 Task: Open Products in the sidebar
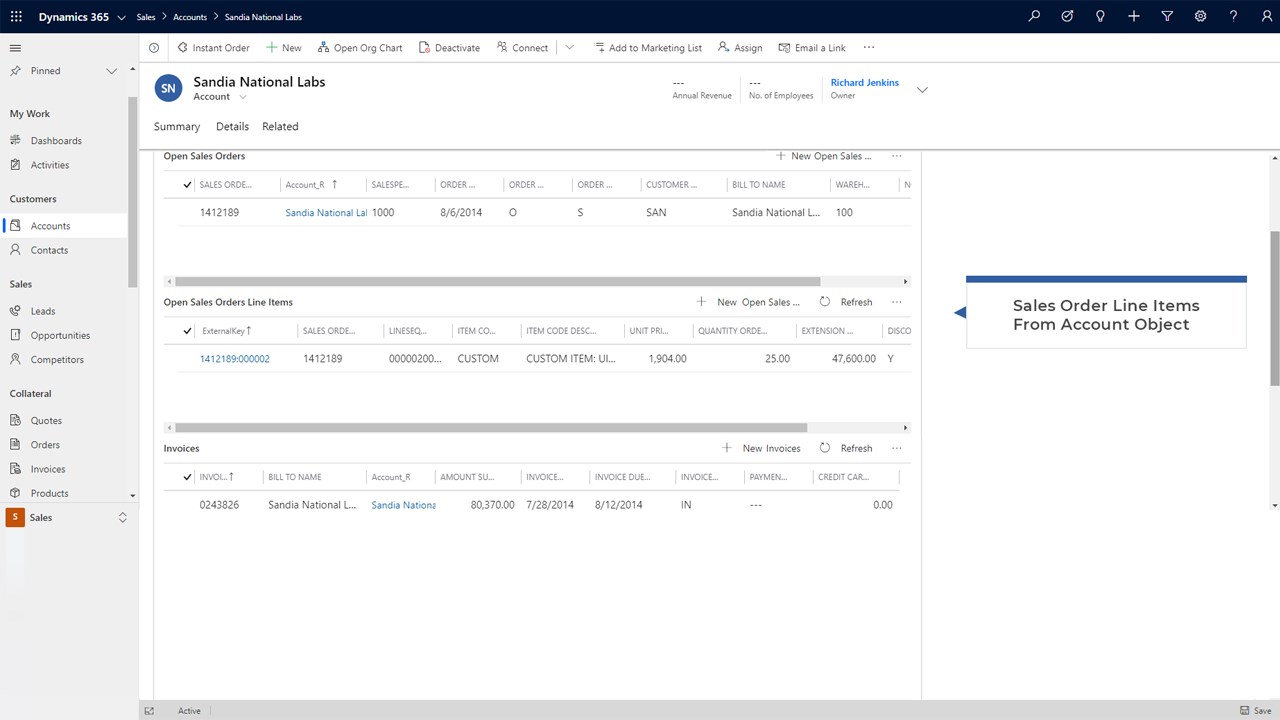(x=49, y=493)
